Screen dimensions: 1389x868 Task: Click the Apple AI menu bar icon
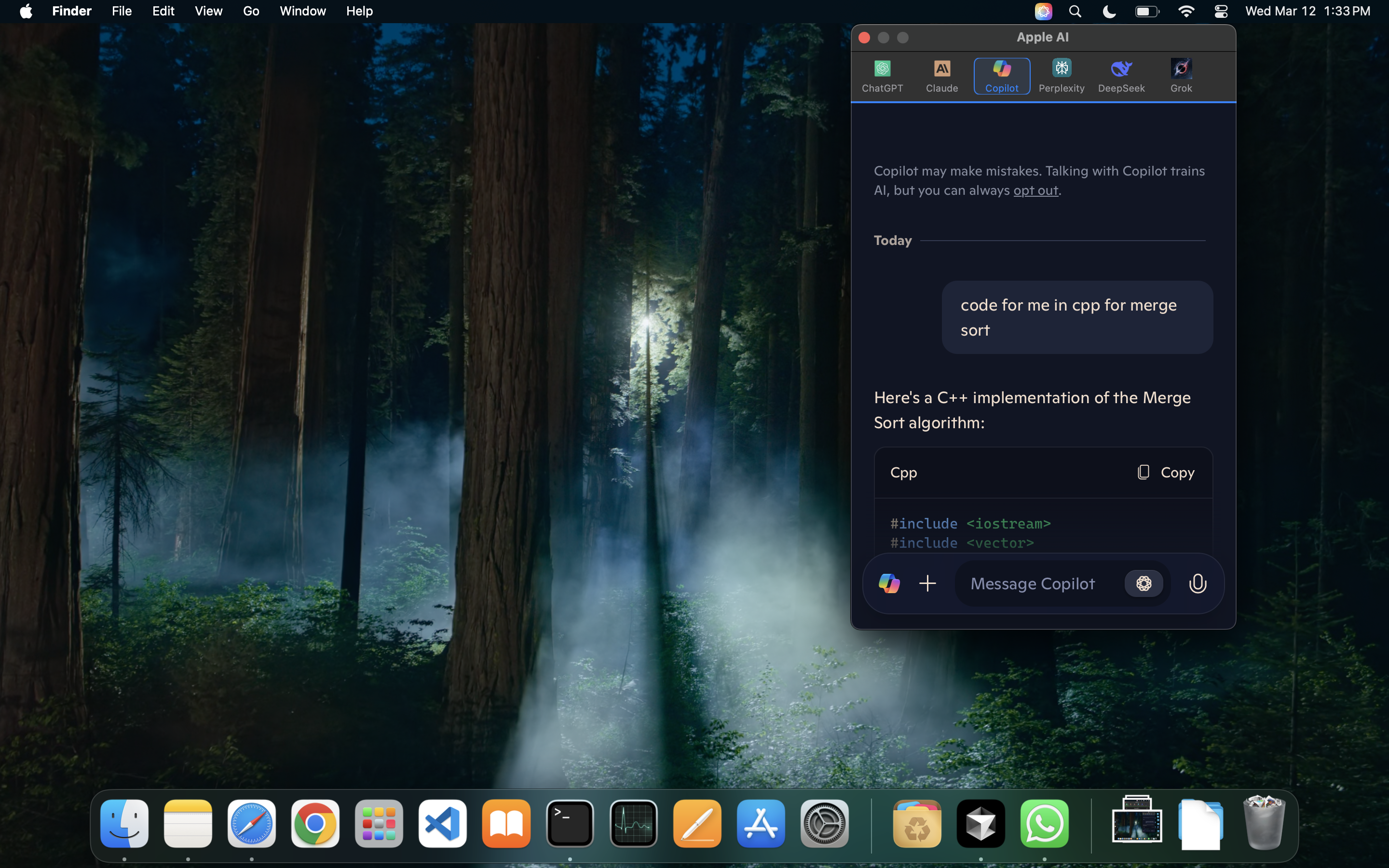pos(1043,12)
